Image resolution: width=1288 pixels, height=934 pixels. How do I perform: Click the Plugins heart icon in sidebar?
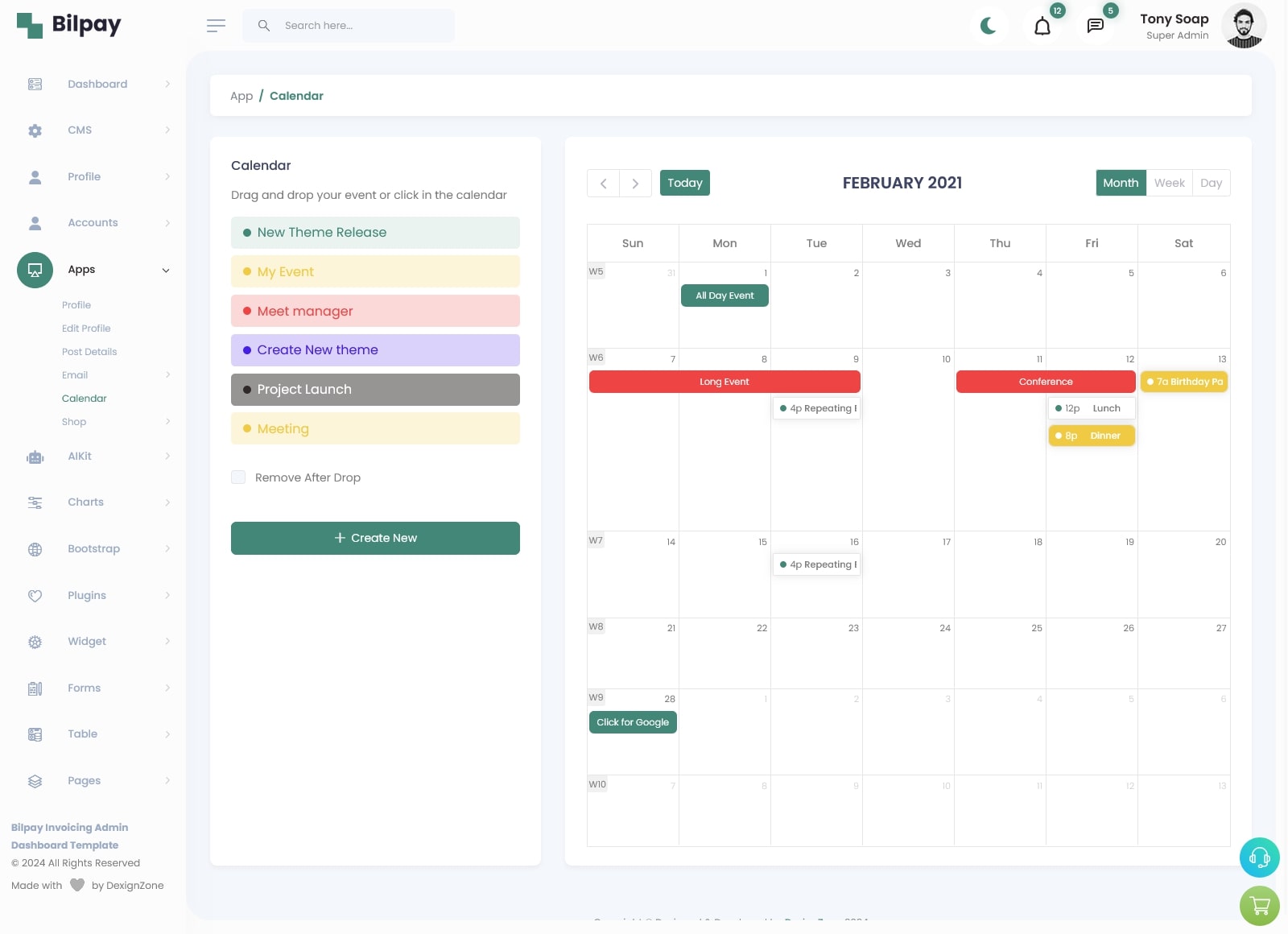35,596
